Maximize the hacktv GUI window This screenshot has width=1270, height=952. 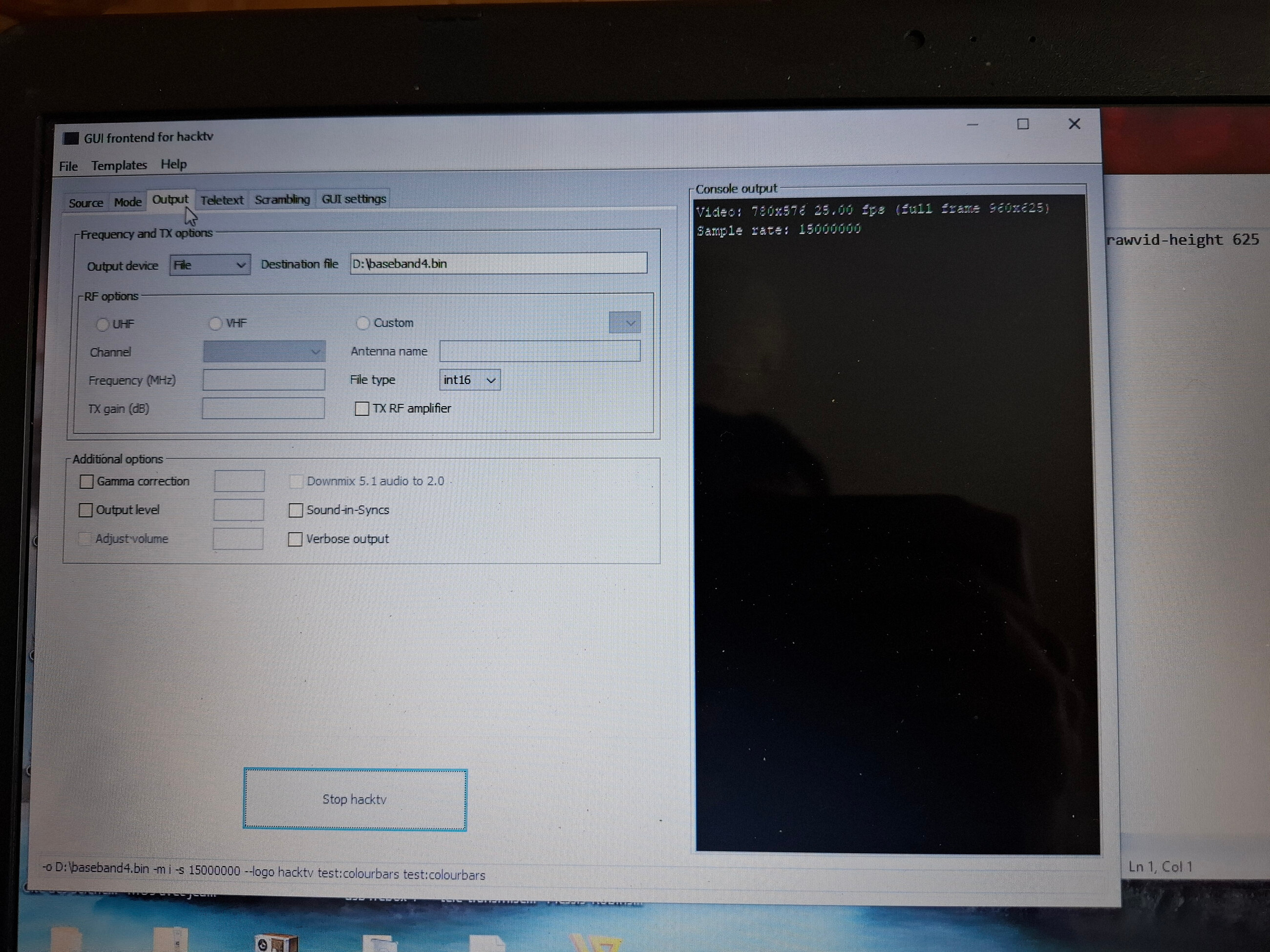(x=1023, y=124)
